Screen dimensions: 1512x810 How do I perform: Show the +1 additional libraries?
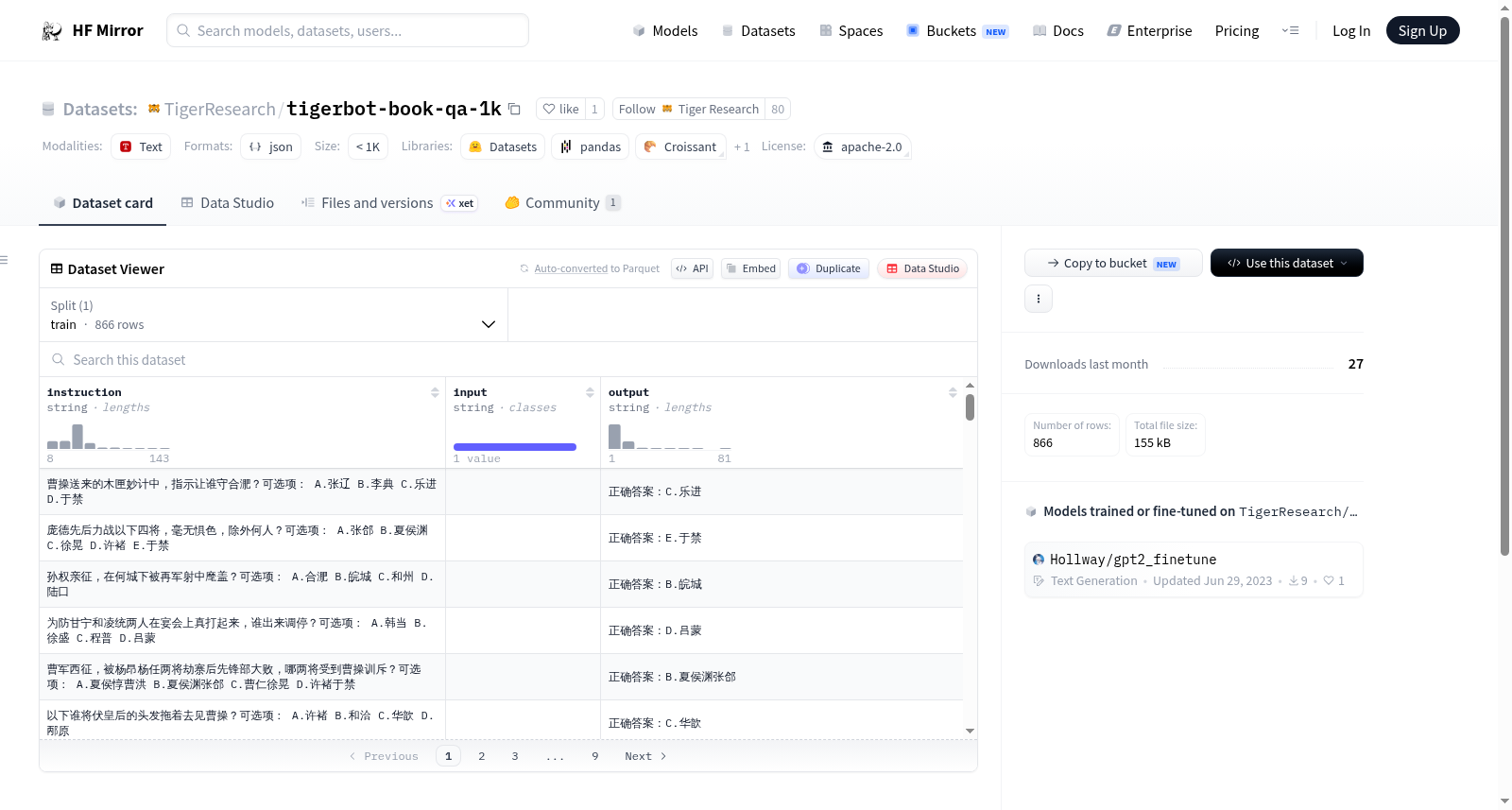point(742,146)
